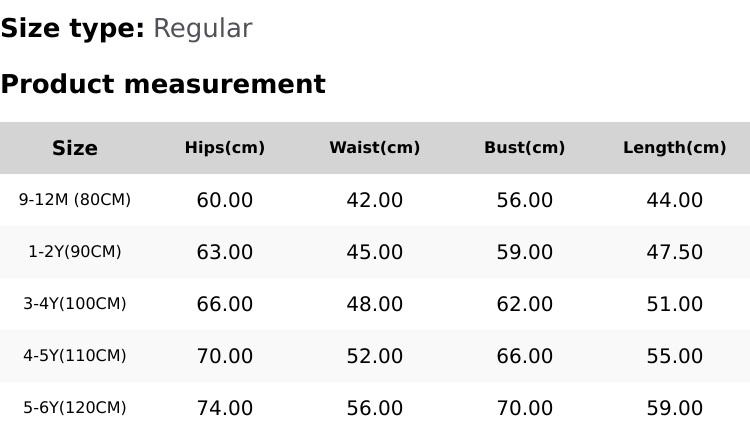Viewport: 750px width, 434px height.
Task: Click the Waist(cm) column header
Action: (375, 148)
